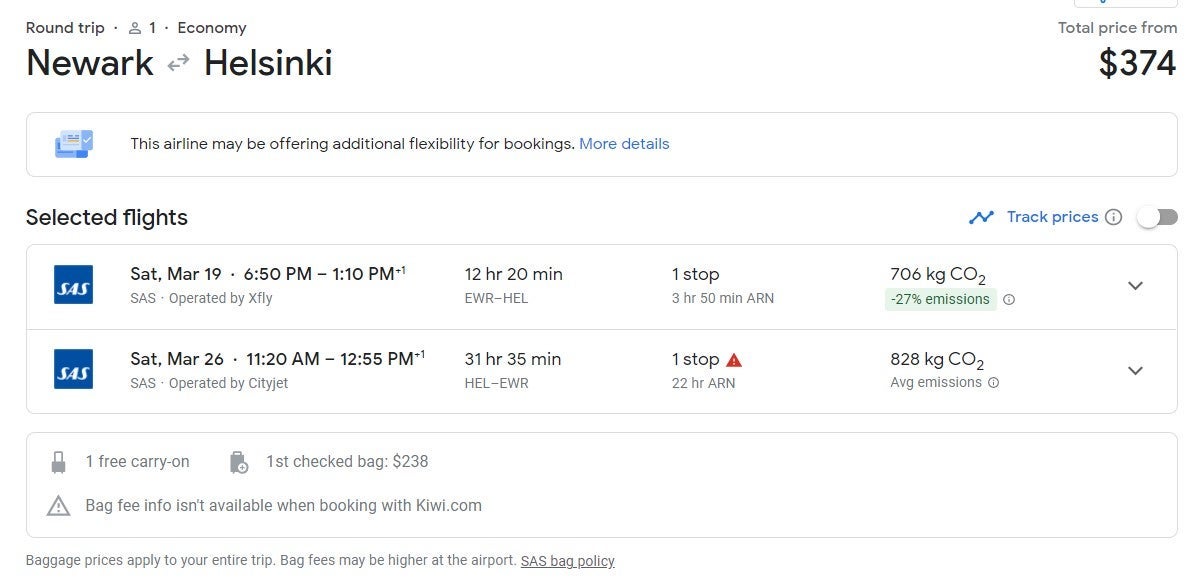Click the Track prices label
Image resolution: width=1200 pixels, height=580 pixels.
pos(1052,217)
